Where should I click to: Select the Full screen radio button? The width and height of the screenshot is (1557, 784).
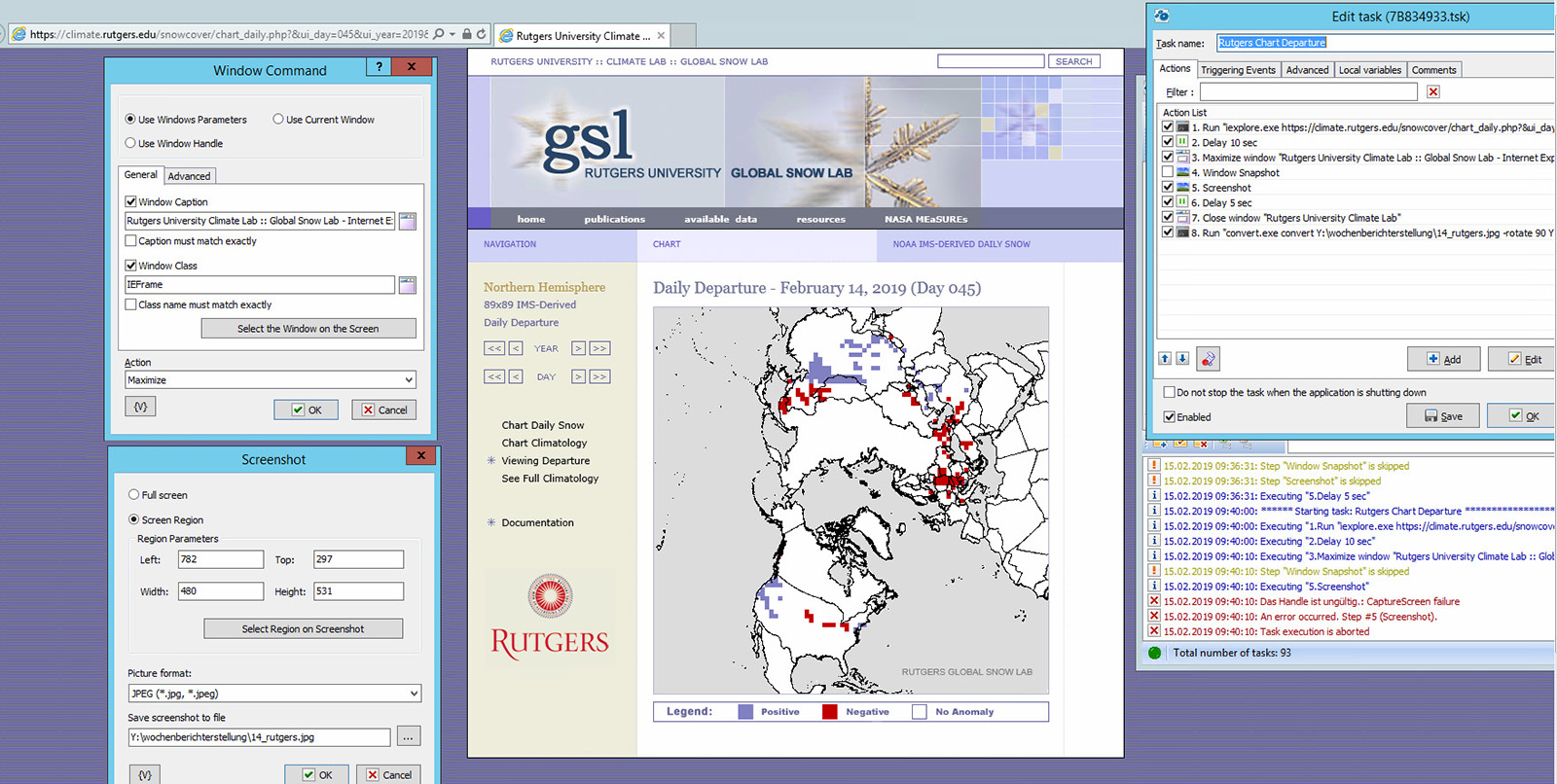coord(134,495)
